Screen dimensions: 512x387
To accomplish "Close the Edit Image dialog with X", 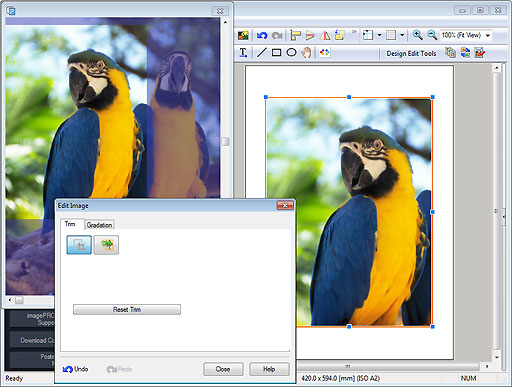I will click(285, 205).
